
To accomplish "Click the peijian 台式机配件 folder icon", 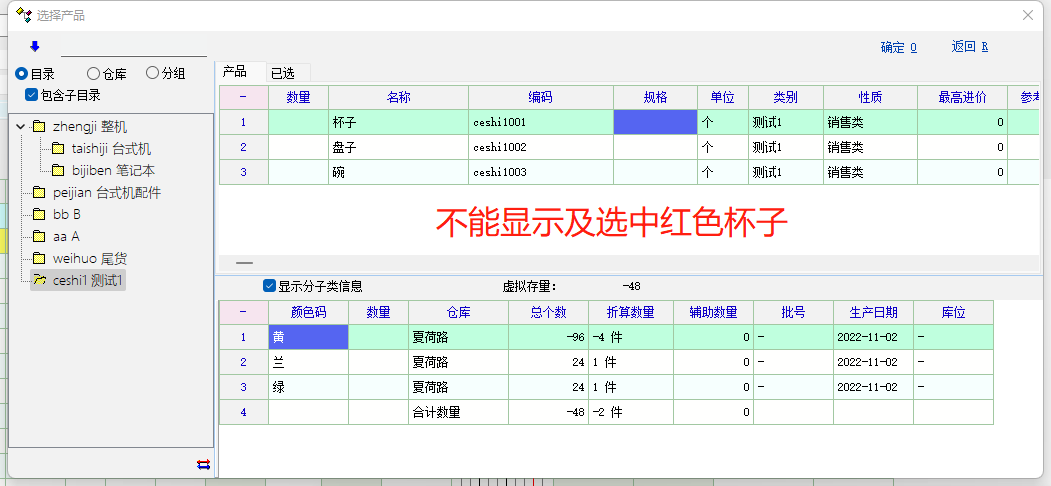I will click(x=40, y=193).
